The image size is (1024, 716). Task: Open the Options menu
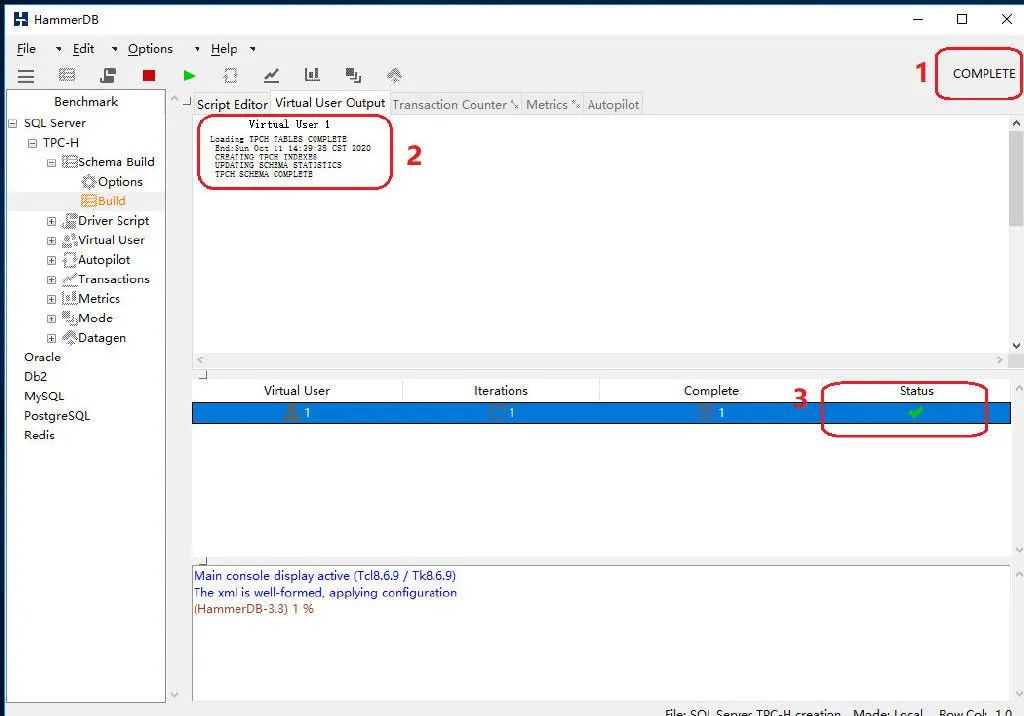pos(150,49)
